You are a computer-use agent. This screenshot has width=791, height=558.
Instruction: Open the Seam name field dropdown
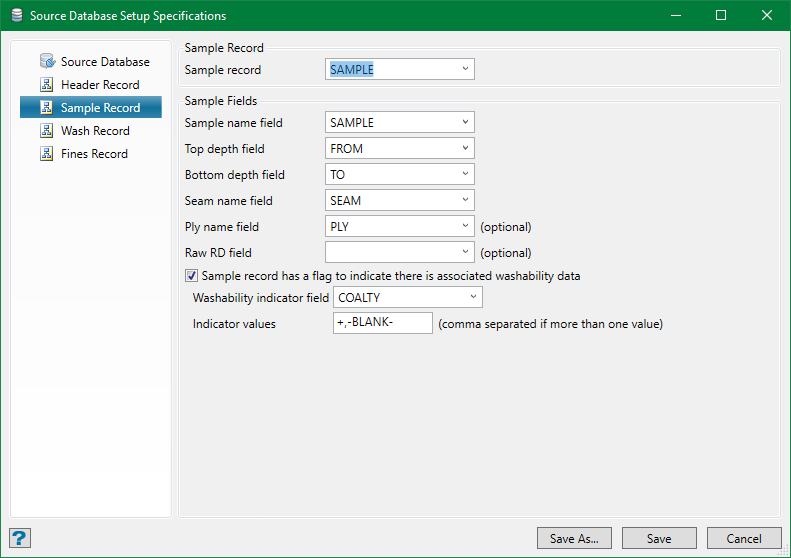point(465,200)
